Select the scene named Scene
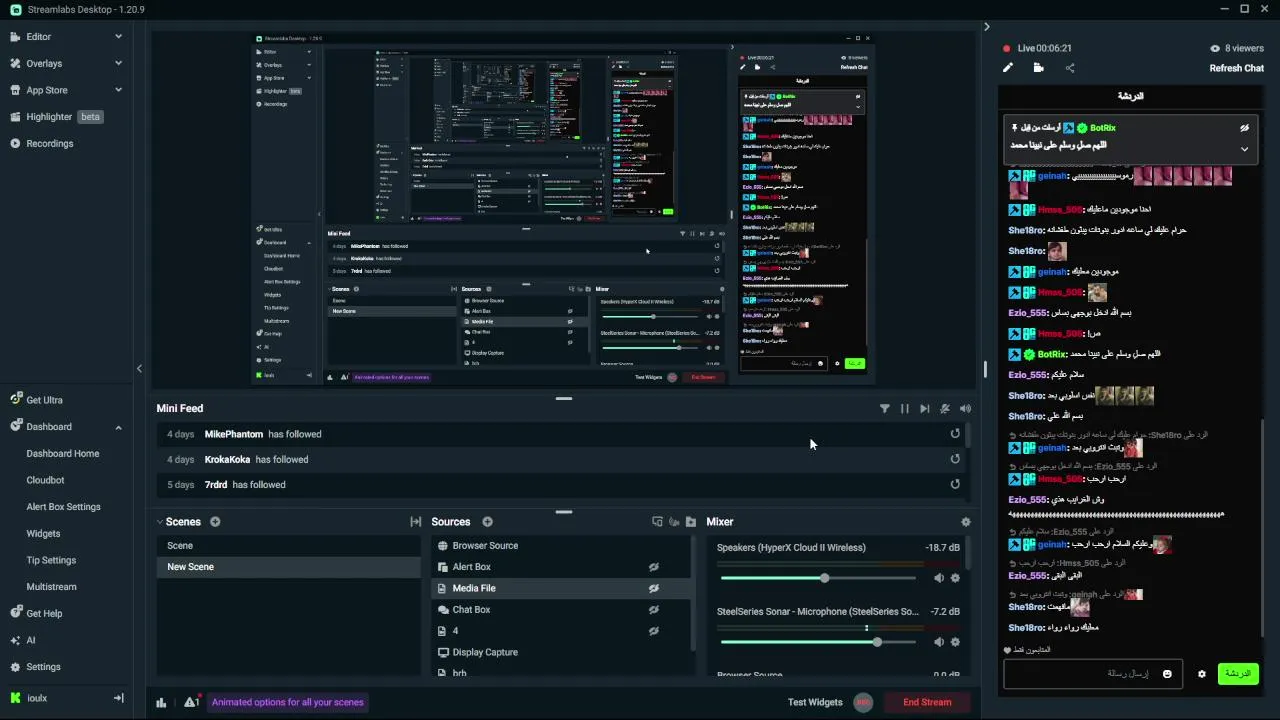The height and width of the screenshot is (720, 1280). coord(288,546)
